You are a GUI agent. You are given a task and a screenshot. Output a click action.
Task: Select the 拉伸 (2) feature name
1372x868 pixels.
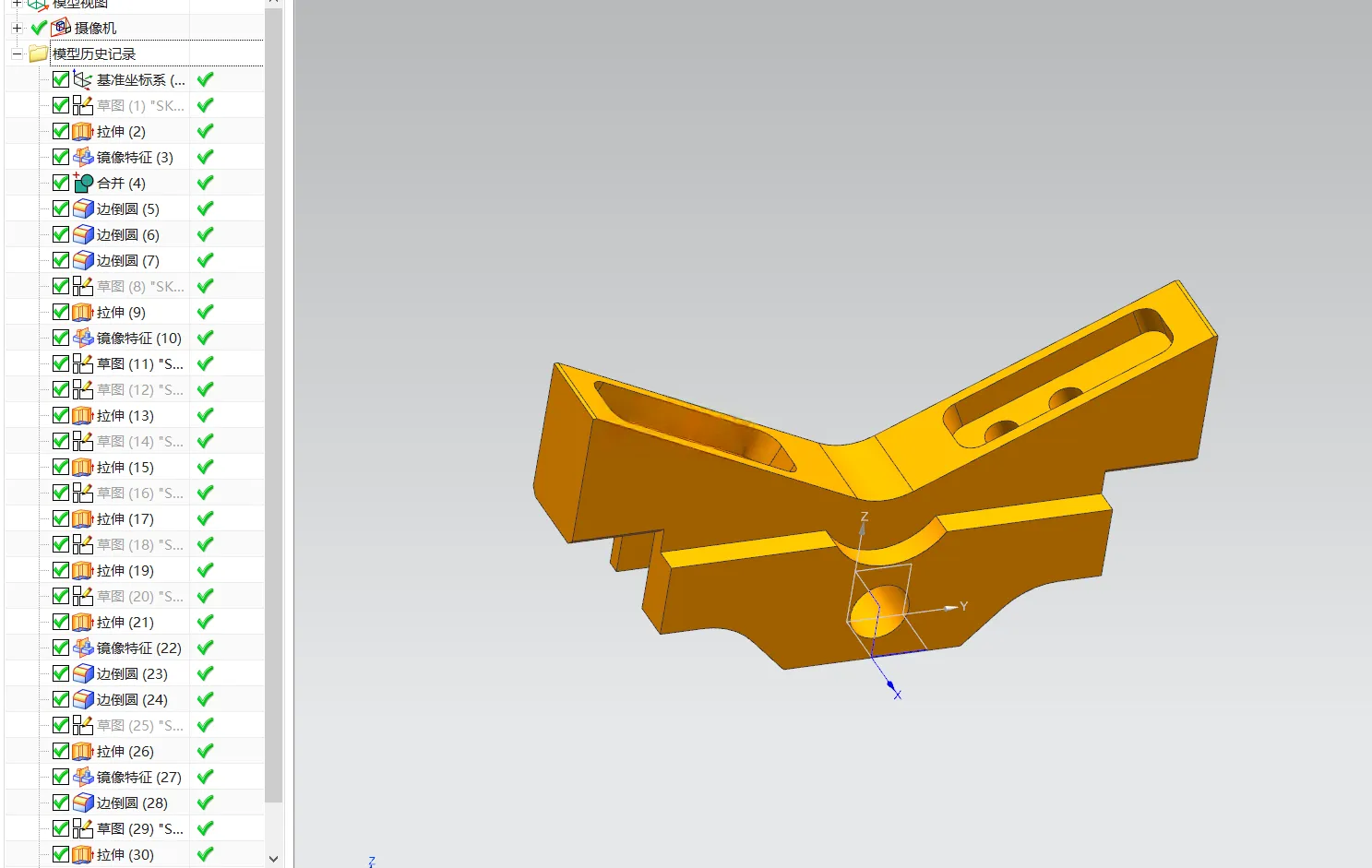point(121,132)
